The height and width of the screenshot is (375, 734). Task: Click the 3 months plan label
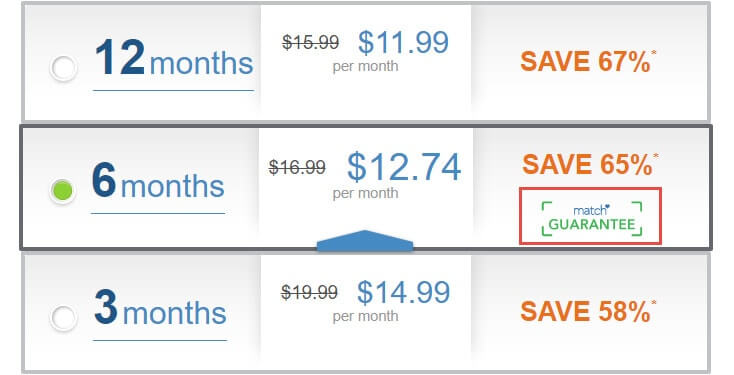[160, 308]
